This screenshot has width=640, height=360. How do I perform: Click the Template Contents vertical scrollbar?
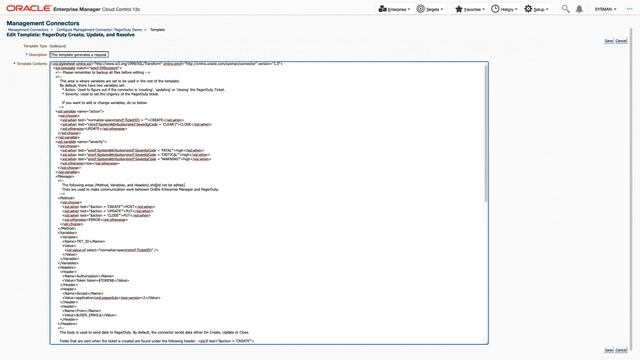[x=486, y=133]
